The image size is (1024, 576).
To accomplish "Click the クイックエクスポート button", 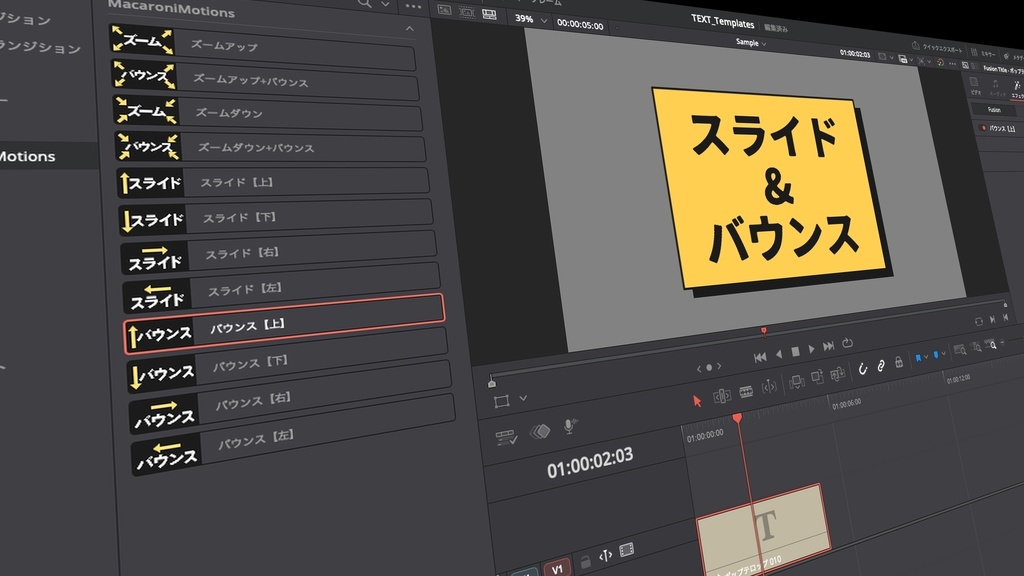I will pos(940,47).
